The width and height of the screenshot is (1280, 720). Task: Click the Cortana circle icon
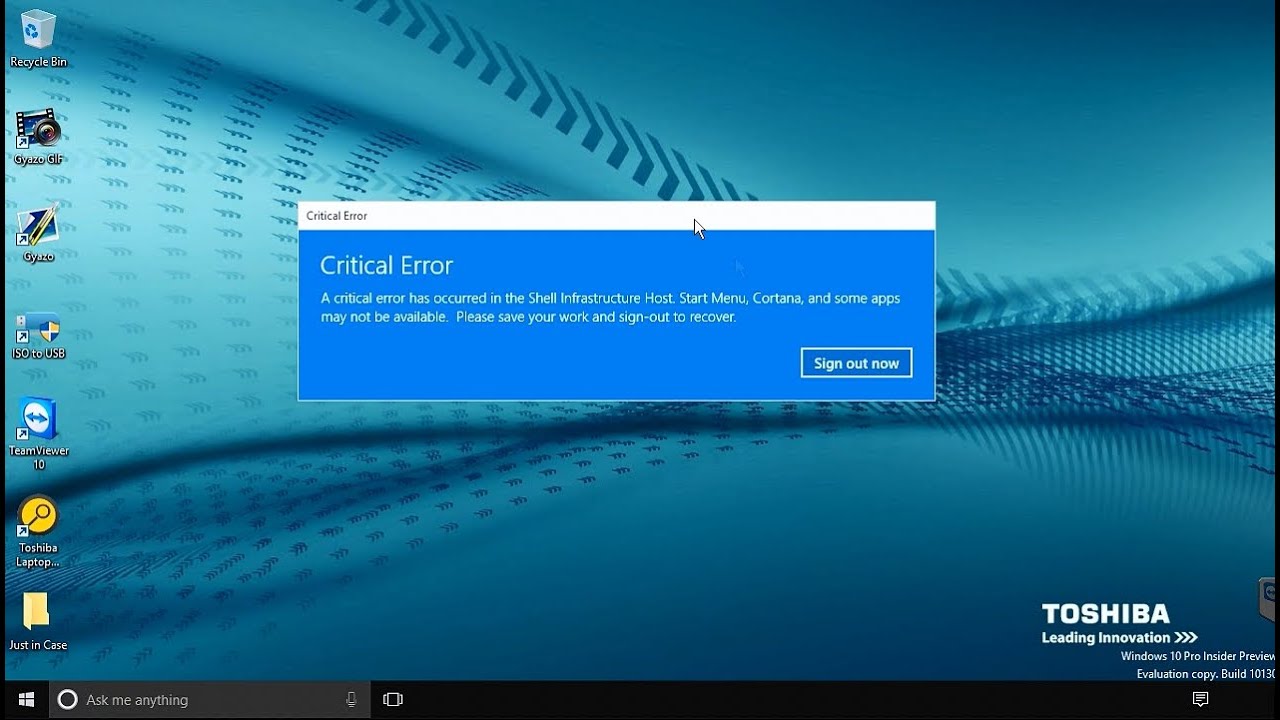pyautogui.click(x=67, y=700)
